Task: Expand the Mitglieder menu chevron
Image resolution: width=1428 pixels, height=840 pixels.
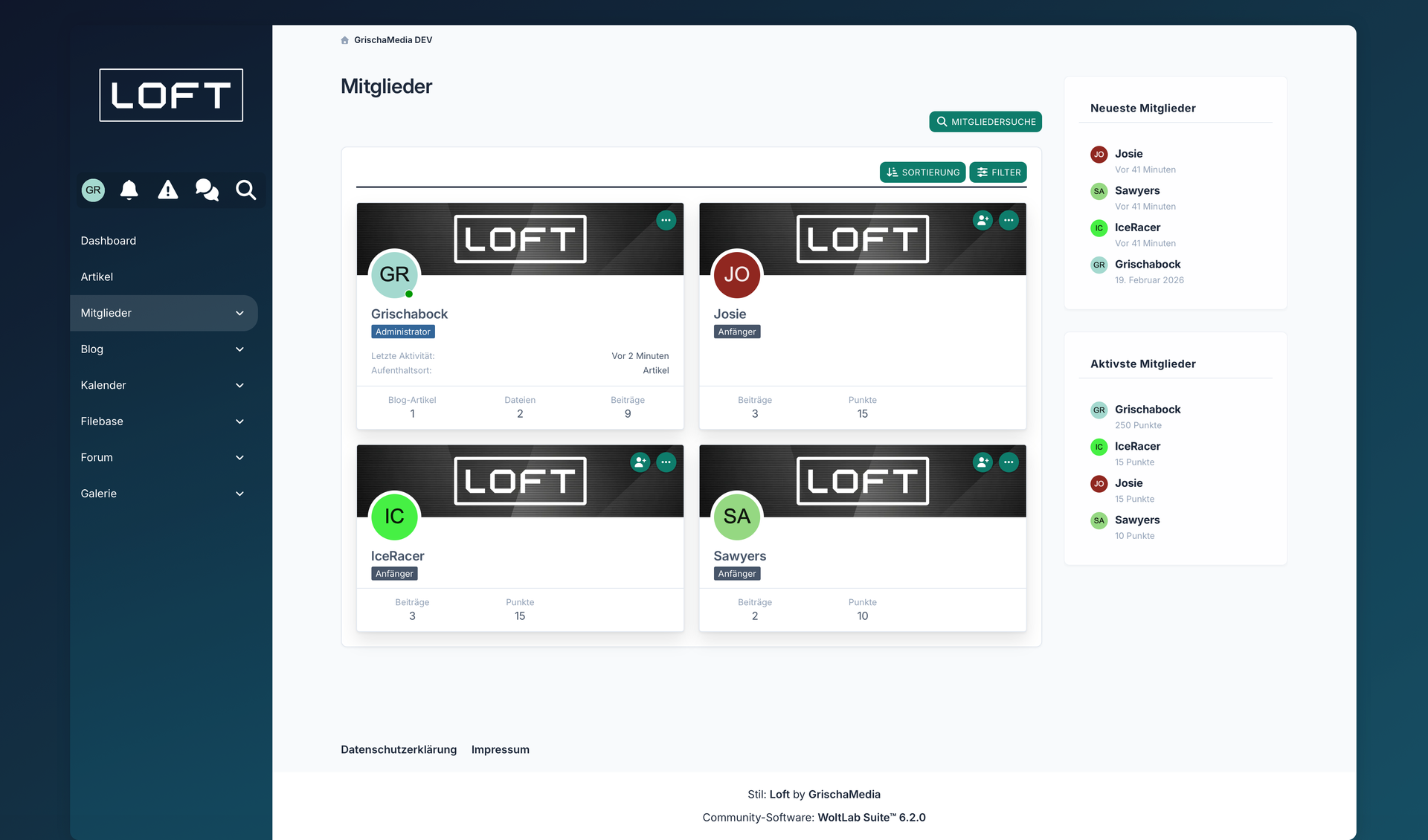Action: click(x=239, y=313)
